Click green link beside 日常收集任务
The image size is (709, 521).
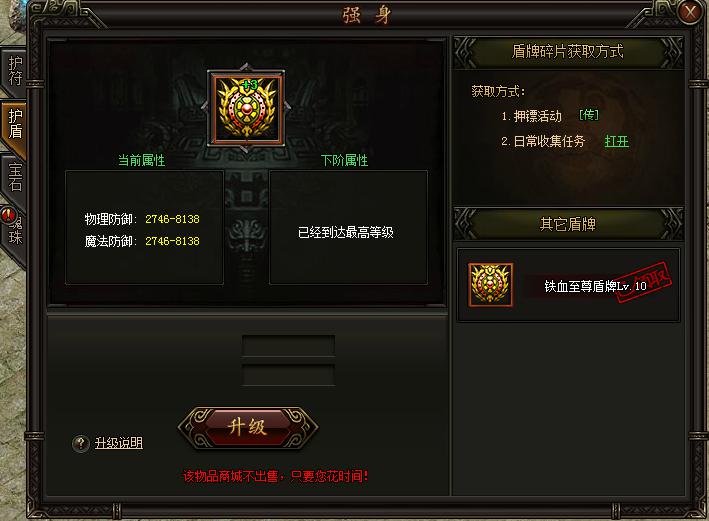point(617,142)
